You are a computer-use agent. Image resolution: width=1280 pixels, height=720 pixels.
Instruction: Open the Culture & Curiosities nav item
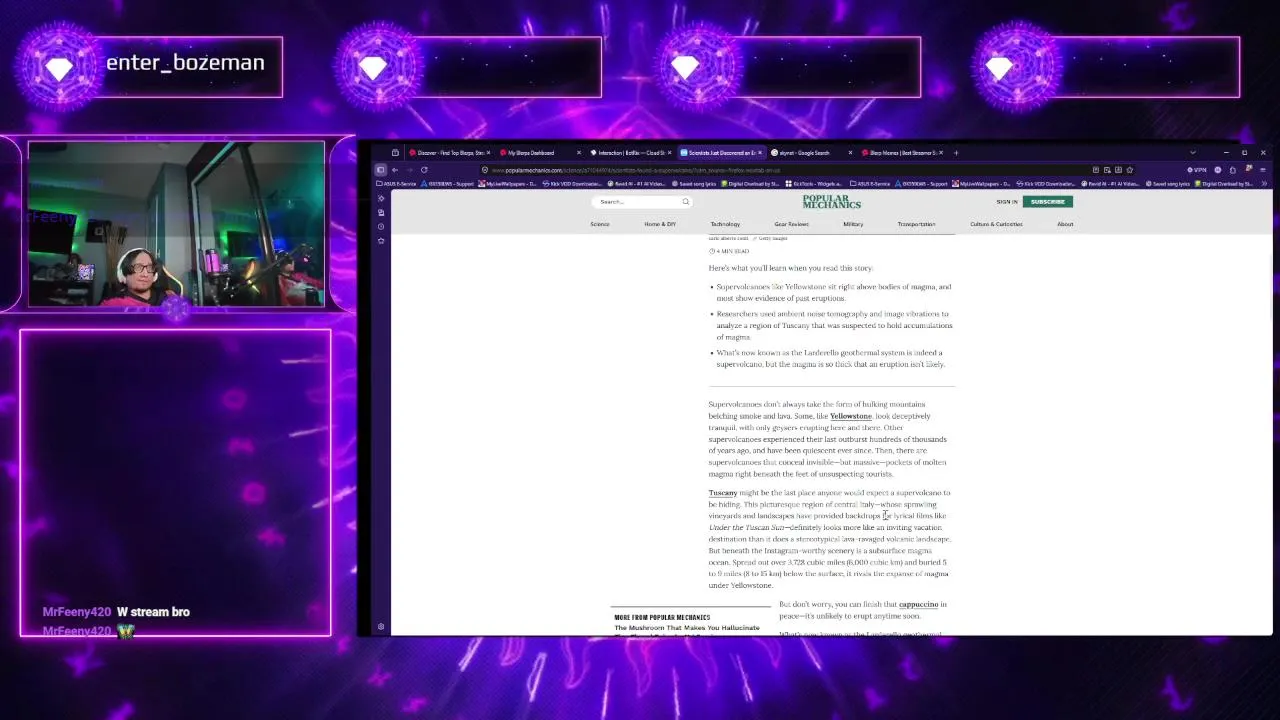pyautogui.click(x=996, y=224)
